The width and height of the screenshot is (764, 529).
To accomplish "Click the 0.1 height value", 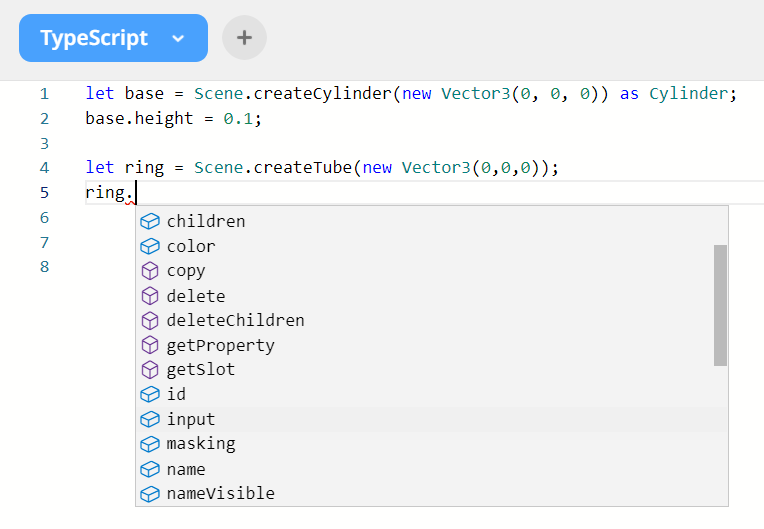I will (x=238, y=118).
